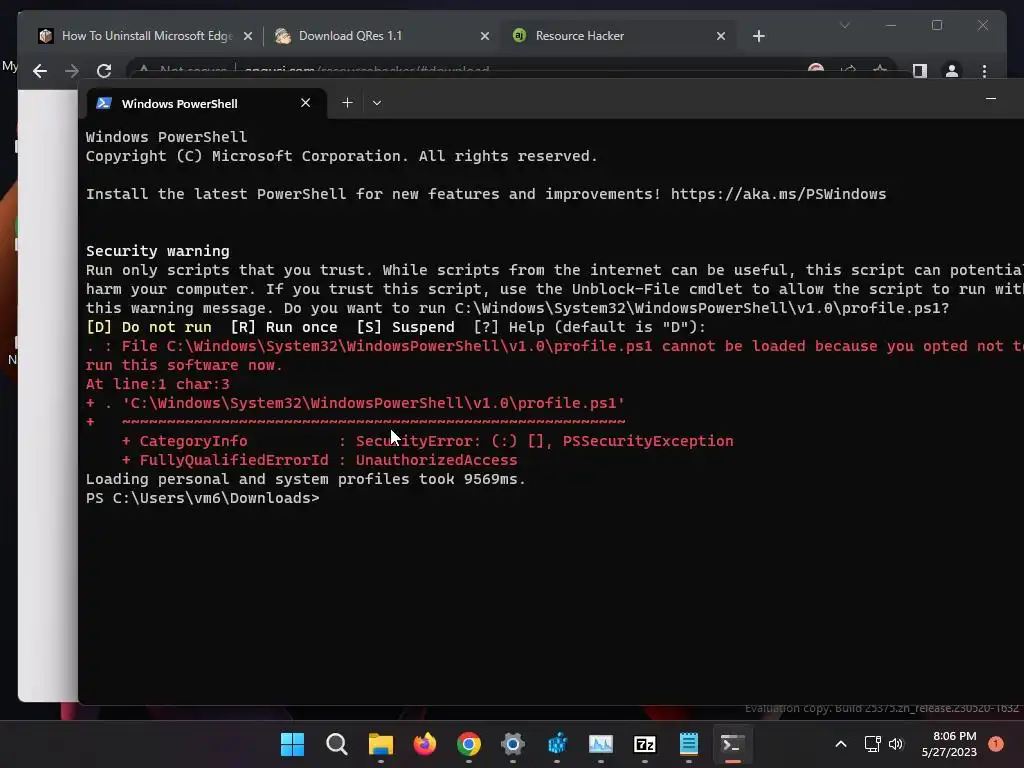Close the Download QRes 1.1 tab
The image size is (1024, 768).
pos(485,36)
